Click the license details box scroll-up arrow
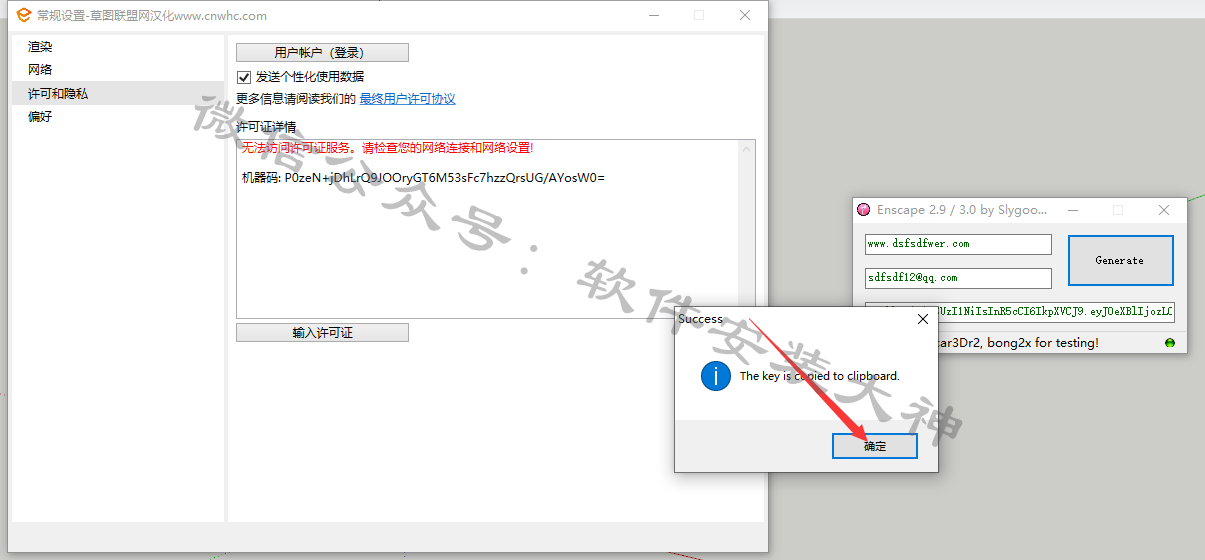This screenshot has height=560, width=1205. pyautogui.click(x=746, y=150)
